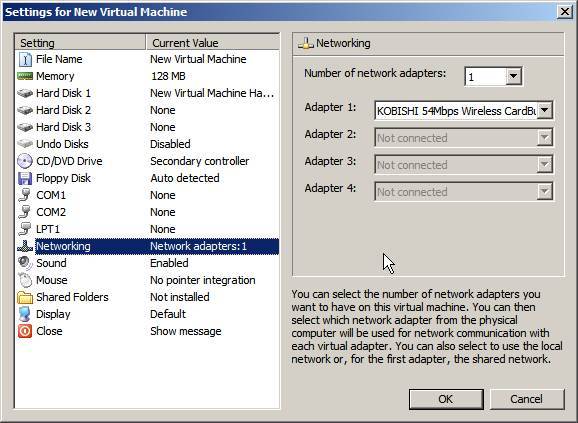Confirm settings with the OK button
Screen dimensions: 578x423
pyautogui.click(x=446, y=399)
